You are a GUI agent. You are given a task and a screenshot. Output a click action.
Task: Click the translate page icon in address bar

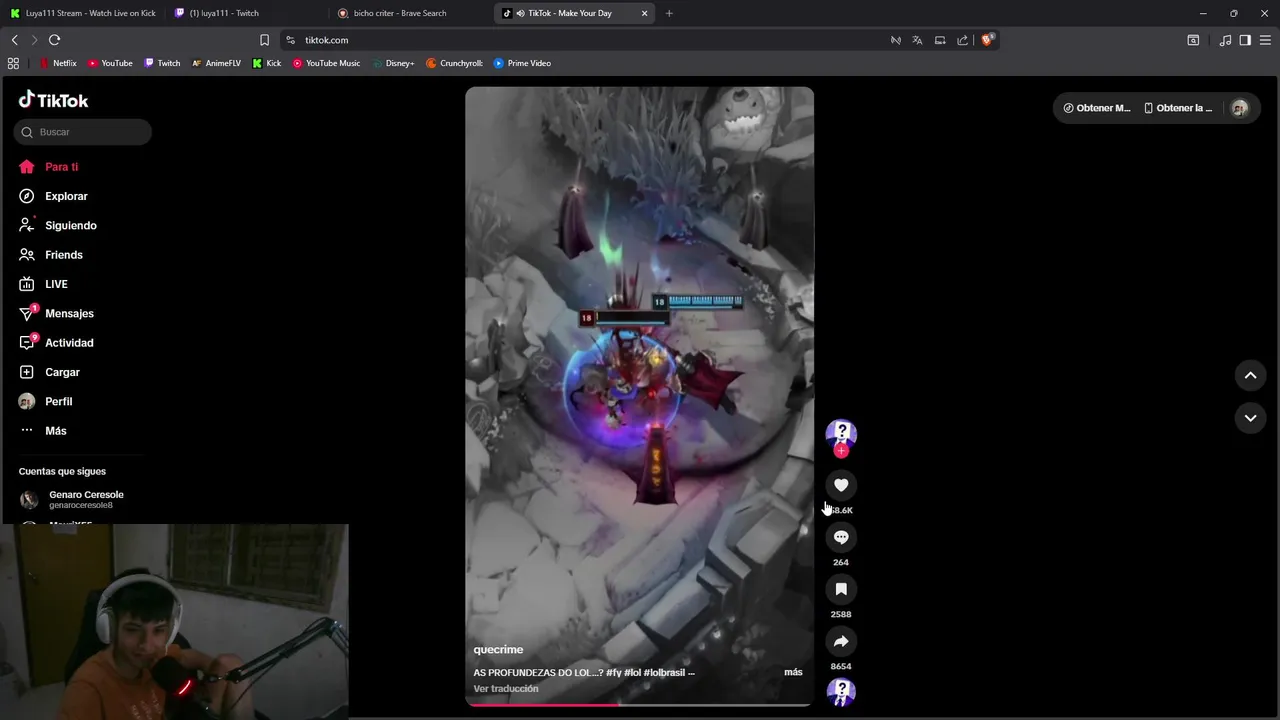pos(917,40)
